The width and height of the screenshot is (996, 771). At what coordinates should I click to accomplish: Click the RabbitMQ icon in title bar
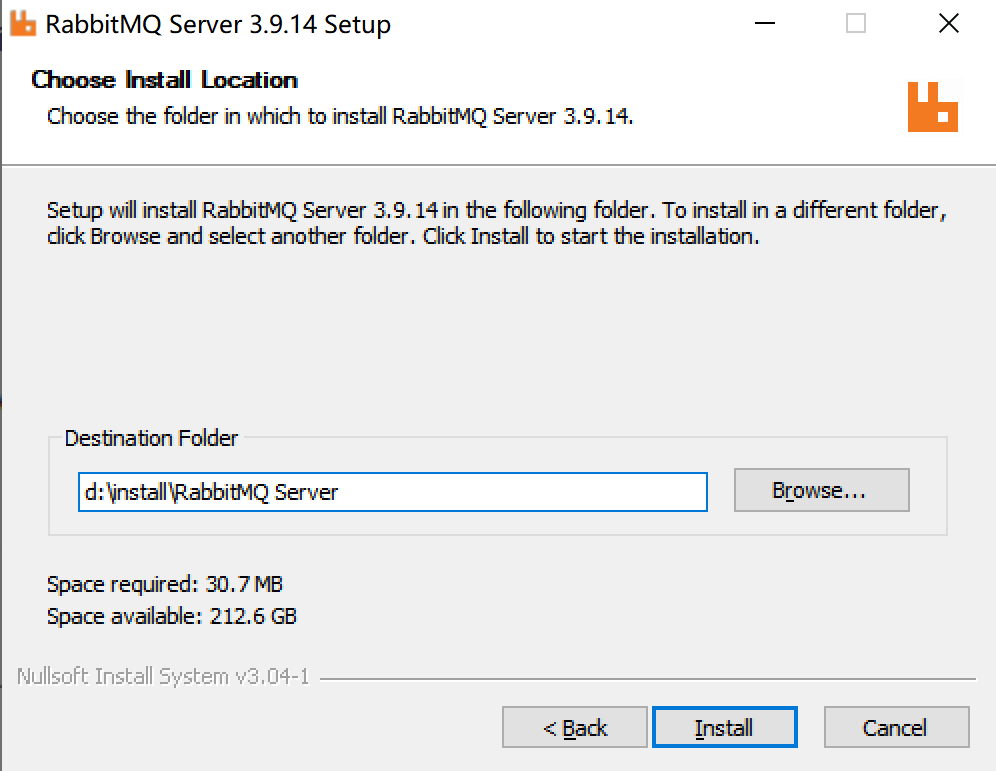(23, 24)
